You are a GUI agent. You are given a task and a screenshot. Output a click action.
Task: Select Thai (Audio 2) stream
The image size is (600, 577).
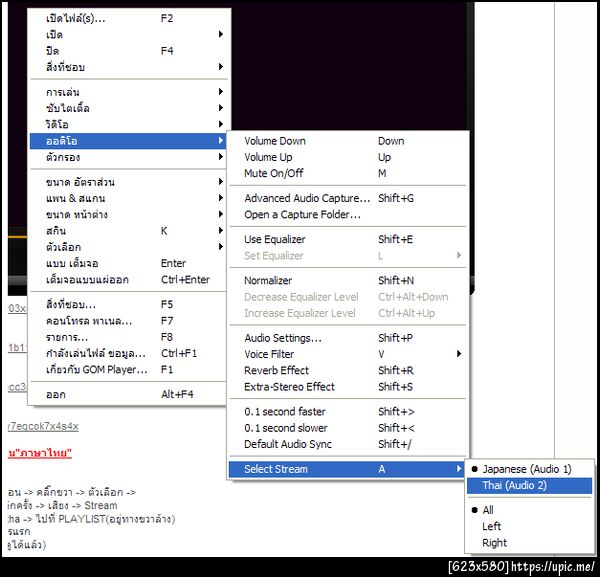(x=530, y=486)
